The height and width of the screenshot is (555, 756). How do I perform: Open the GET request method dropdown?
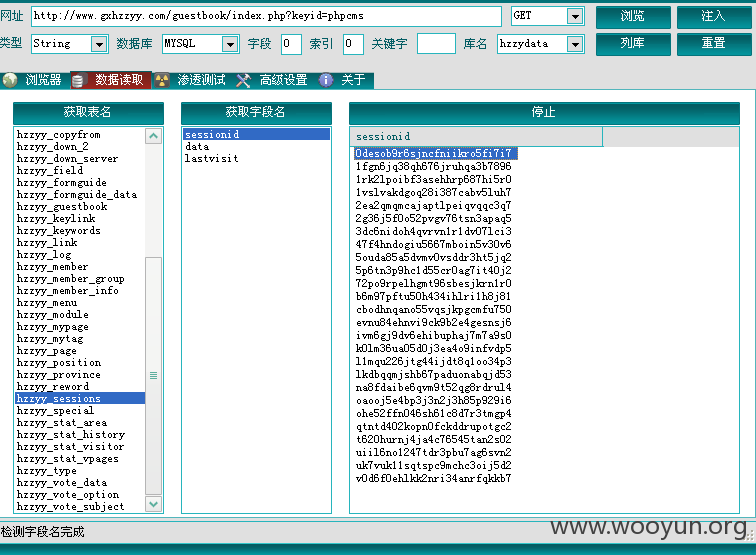tap(575, 16)
